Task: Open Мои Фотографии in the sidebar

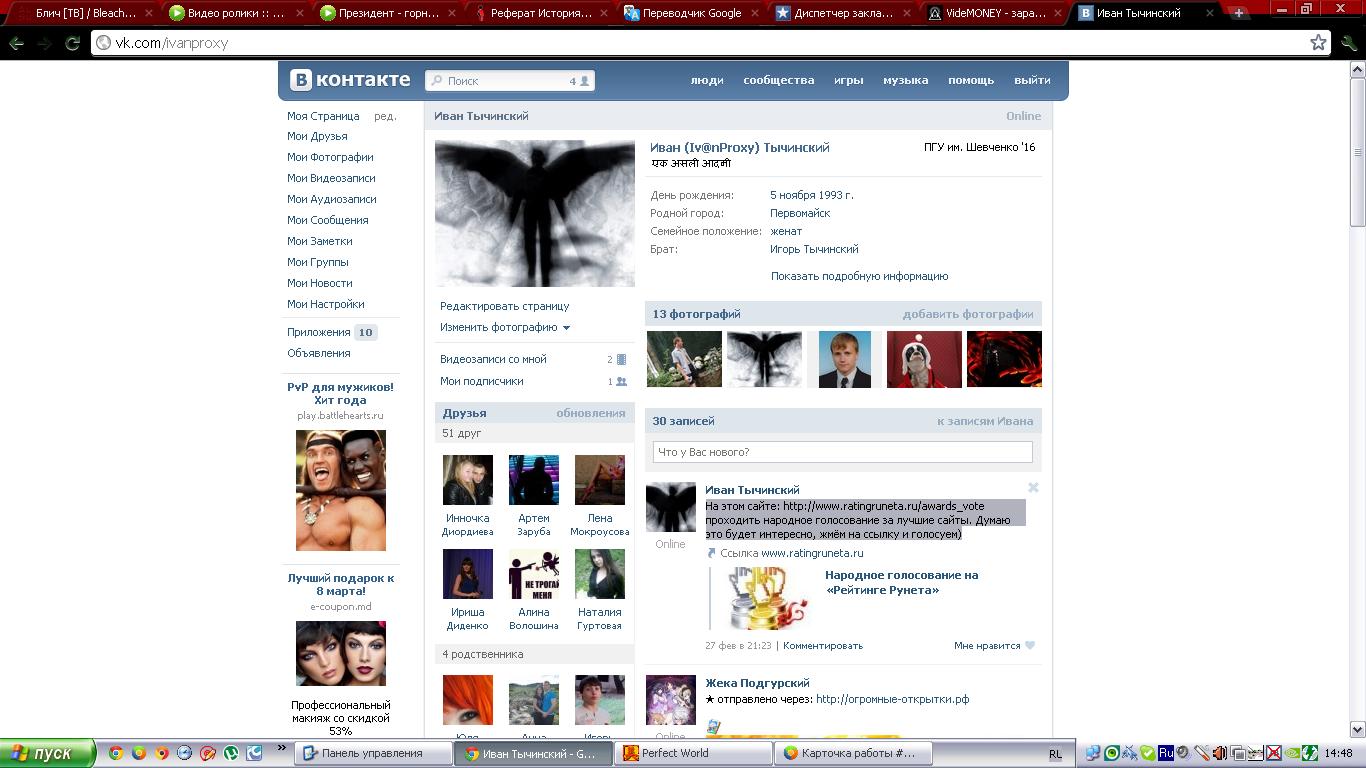Action: pyautogui.click(x=330, y=157)
